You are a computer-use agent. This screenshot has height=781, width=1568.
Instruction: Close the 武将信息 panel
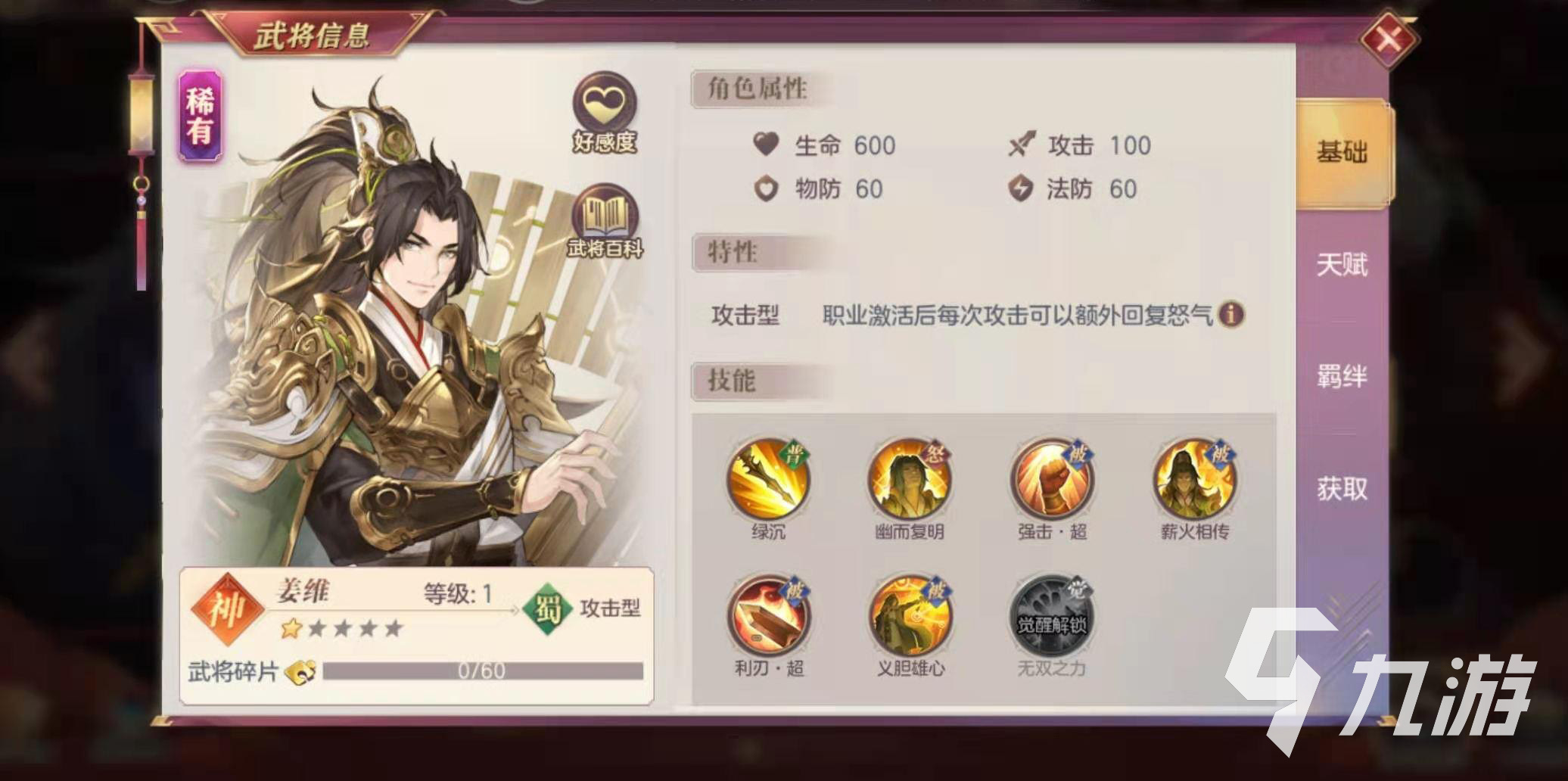(1389, 38)
